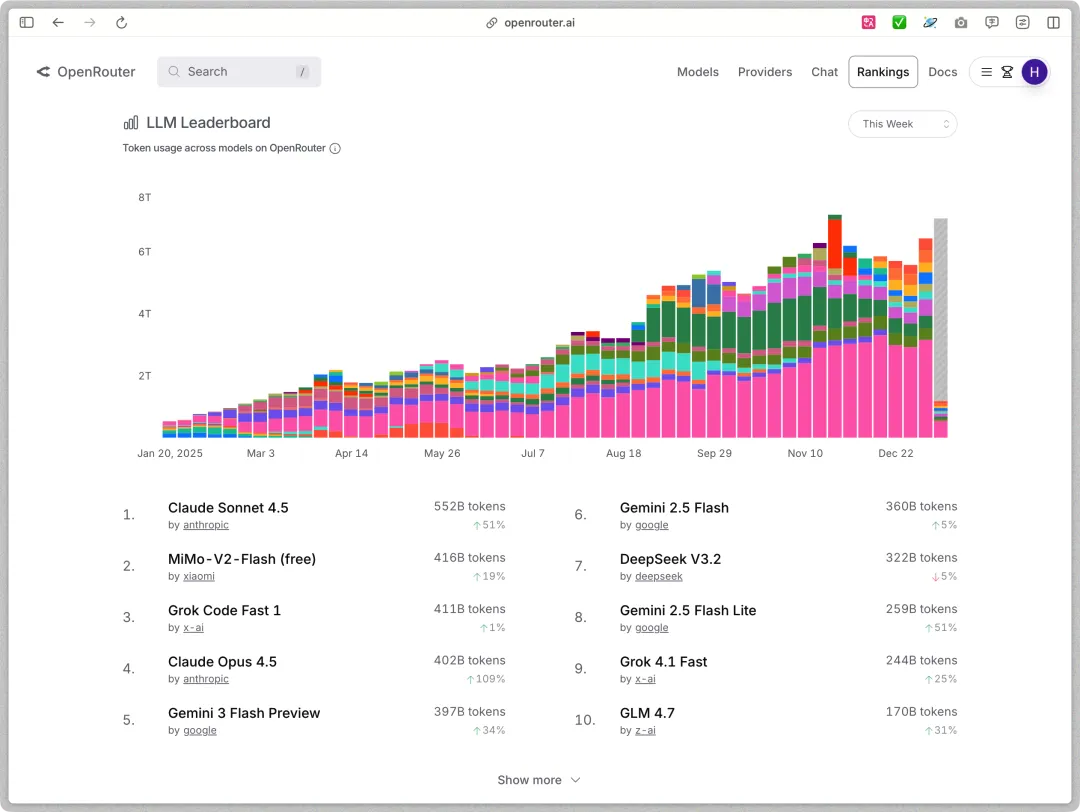This screenshot has height=812, width=1080.
Task: Go back using the browser back arrow
Action: coord(58,22)
